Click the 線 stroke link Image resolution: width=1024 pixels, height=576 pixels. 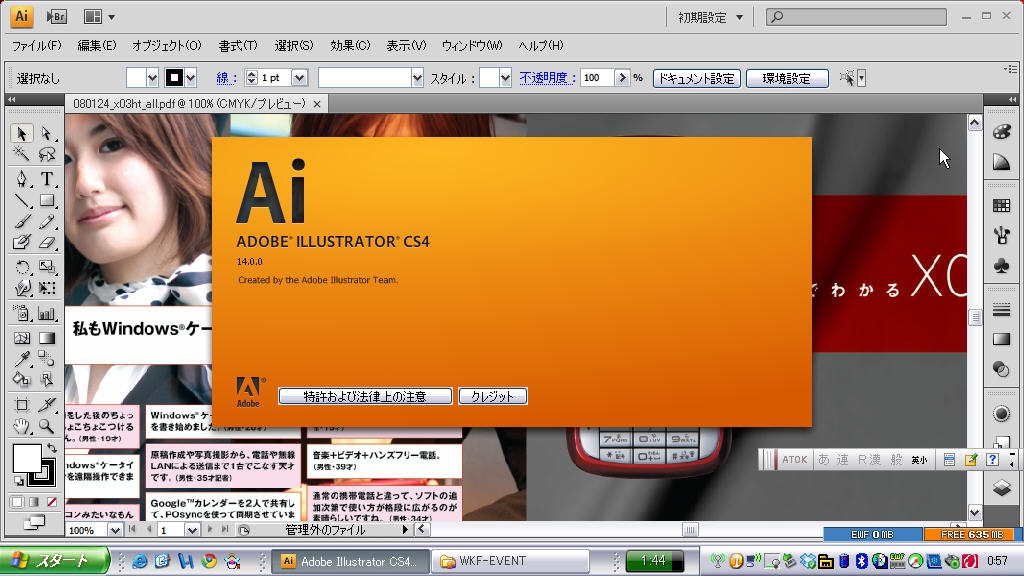[x=226, y=78]
